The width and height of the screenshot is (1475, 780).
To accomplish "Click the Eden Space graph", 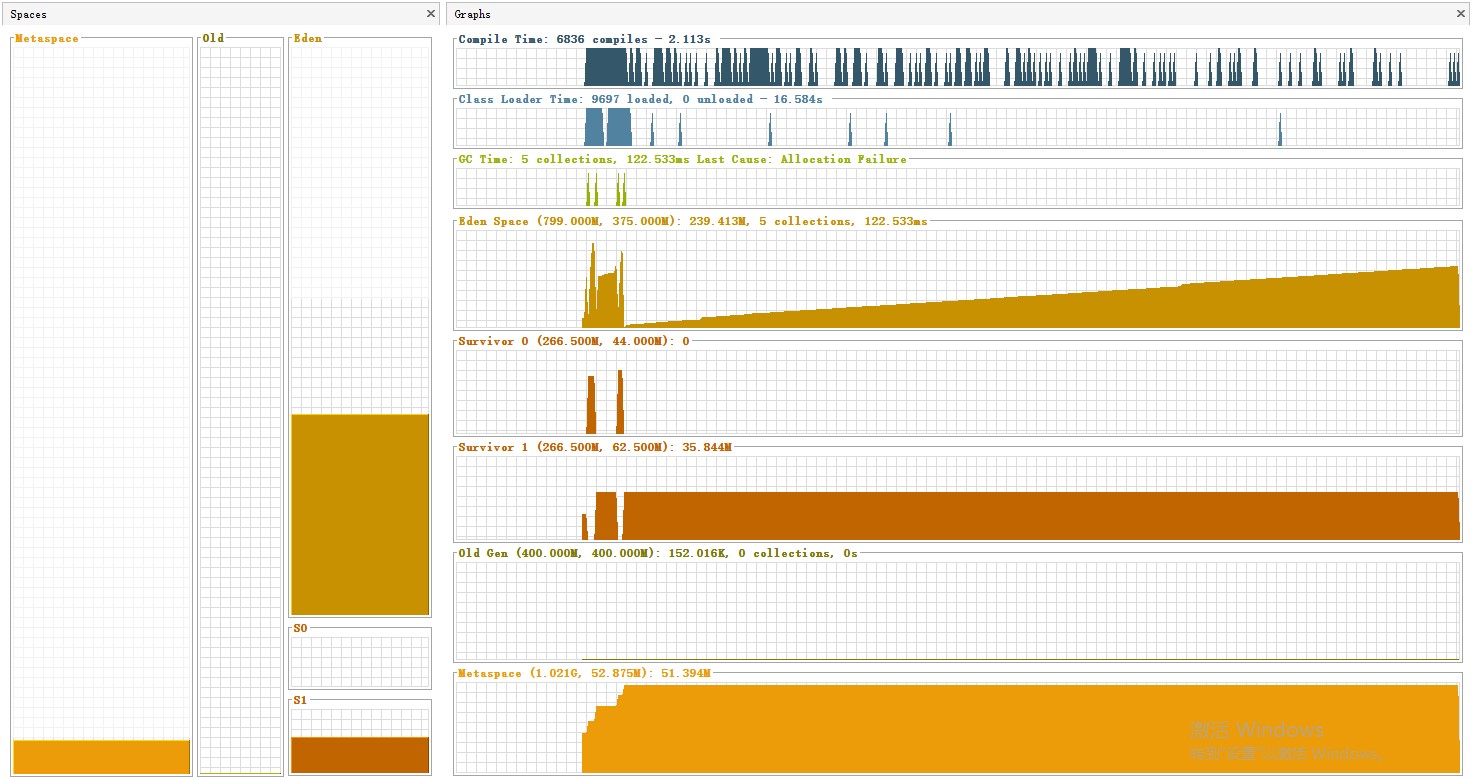I will pyautogui.click(x=957, y=279).
